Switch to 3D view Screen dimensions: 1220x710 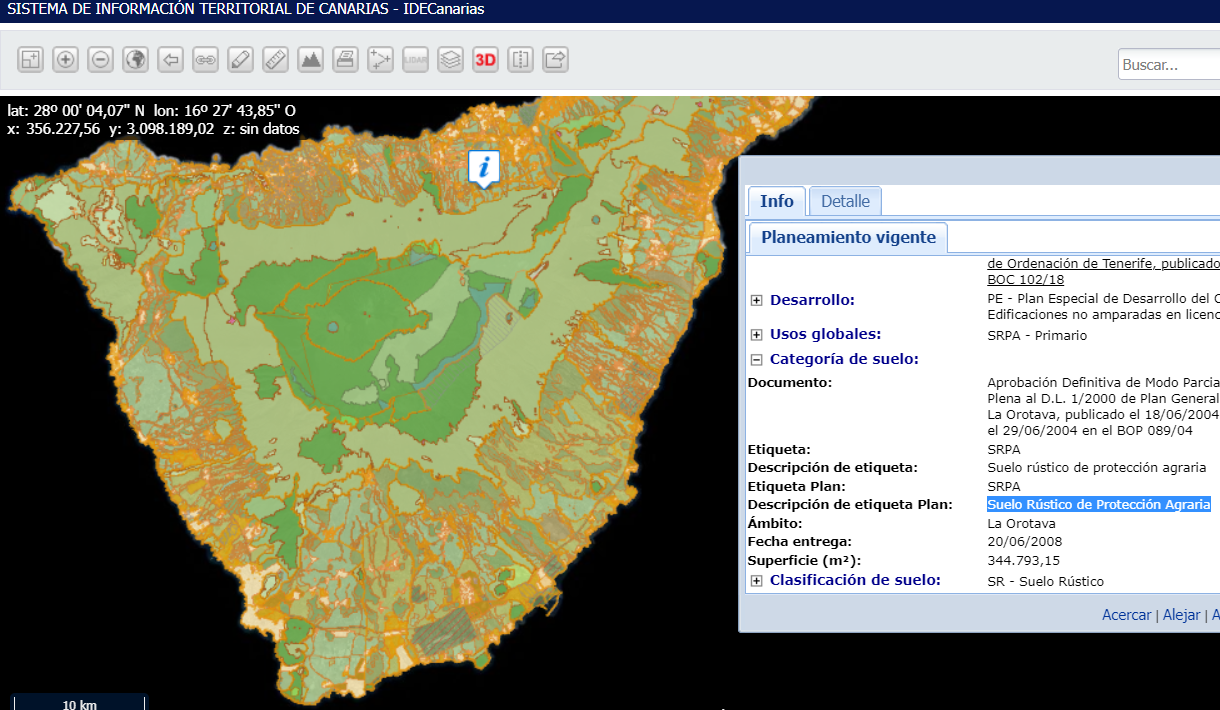[485, 60]
